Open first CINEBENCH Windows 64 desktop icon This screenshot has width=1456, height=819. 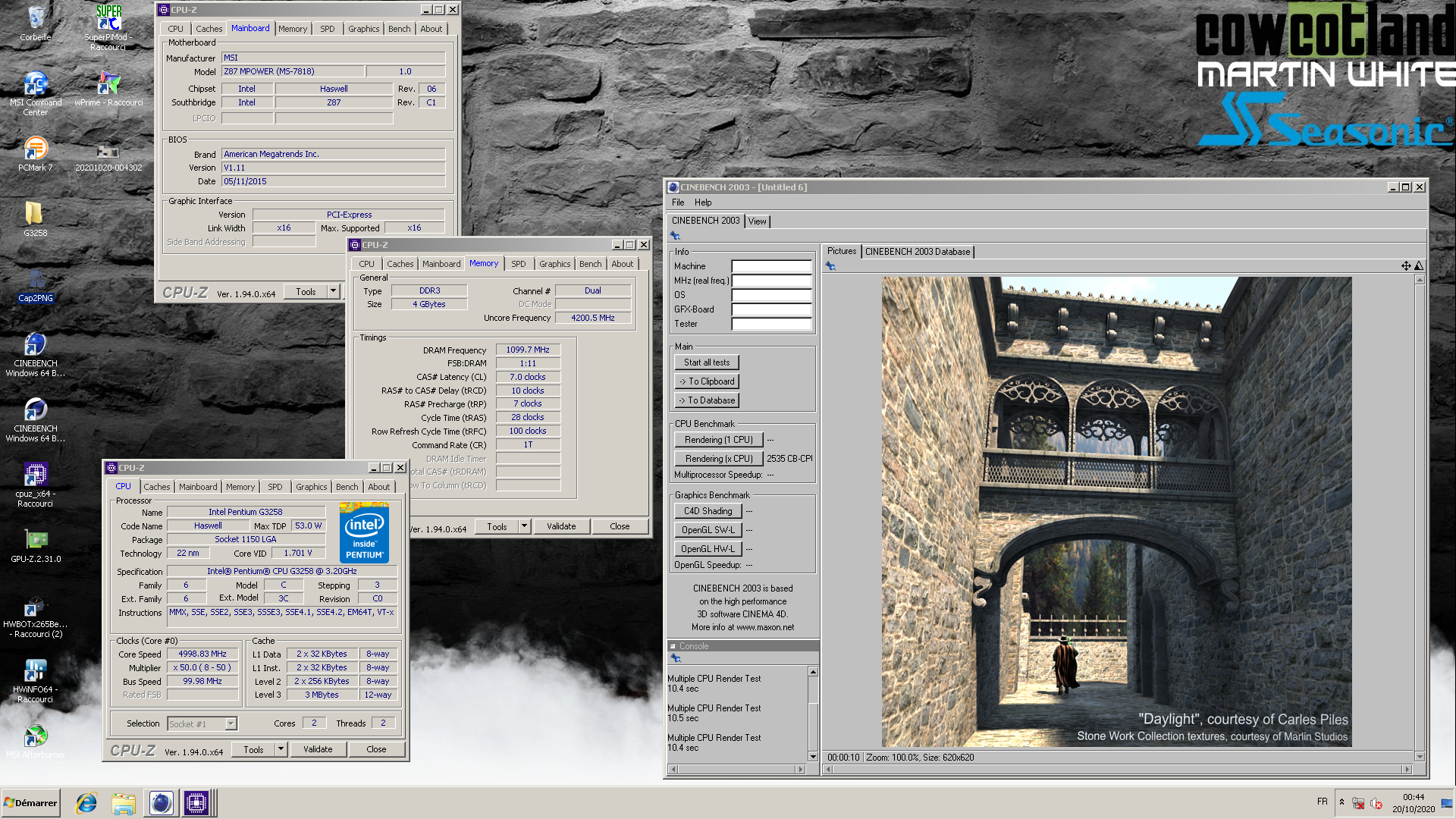[x=36, y=354]
